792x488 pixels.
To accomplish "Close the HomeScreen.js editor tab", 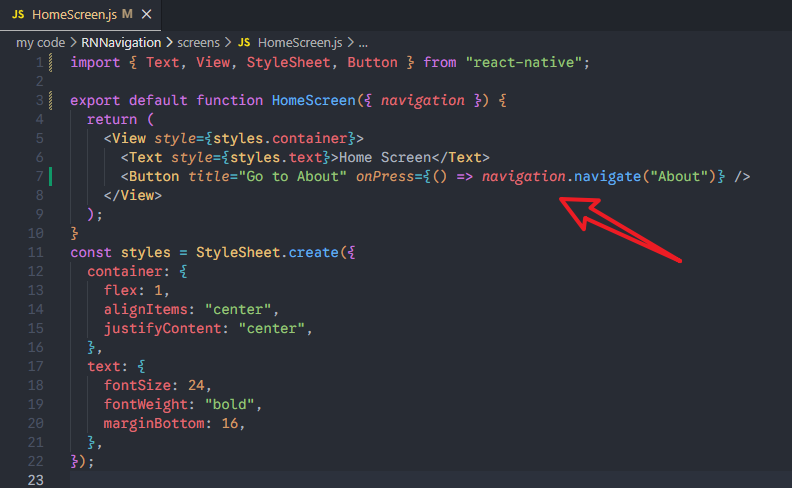I will [146, 15].
